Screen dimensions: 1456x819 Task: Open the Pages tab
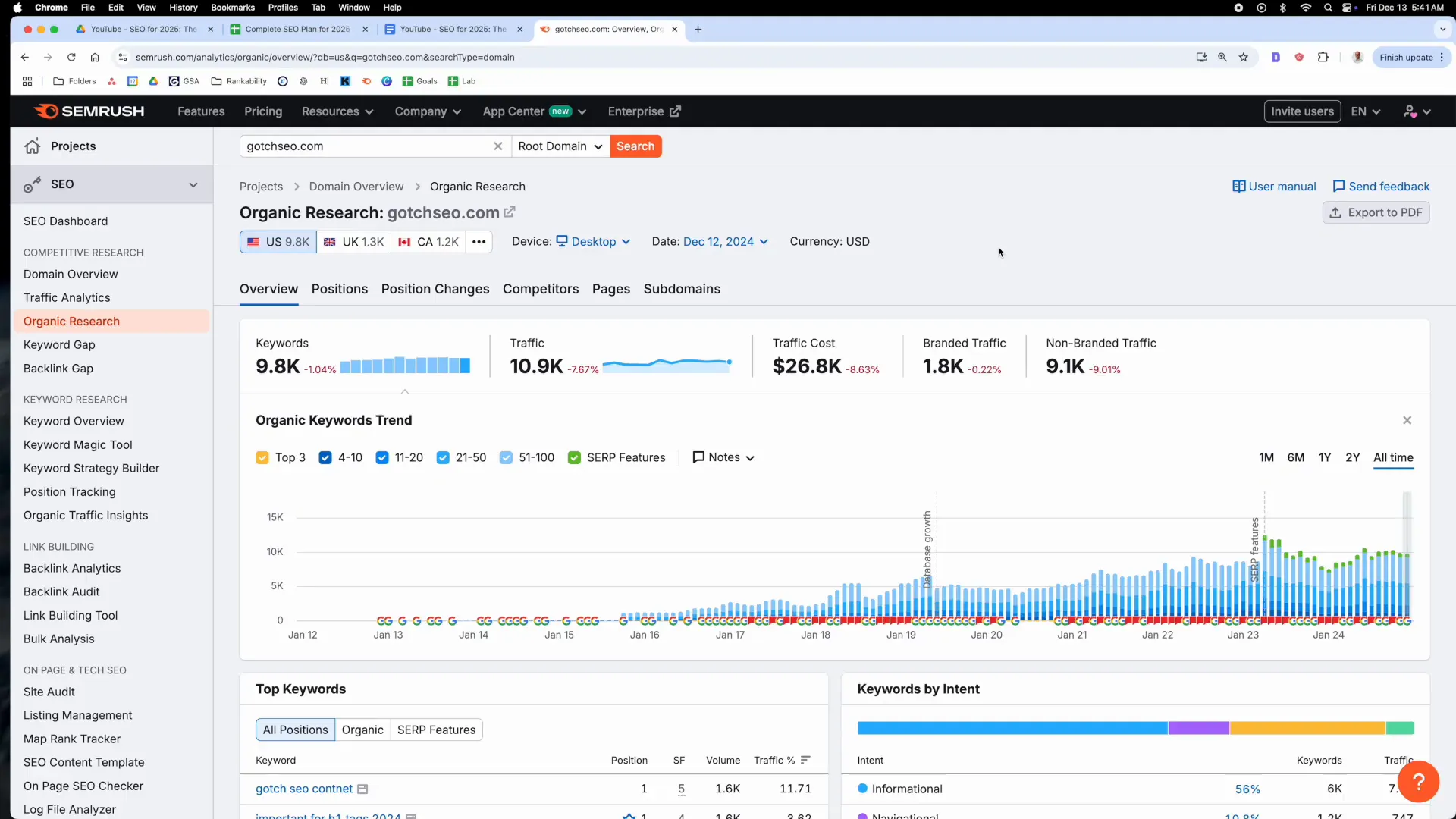[x=611, y=289]
